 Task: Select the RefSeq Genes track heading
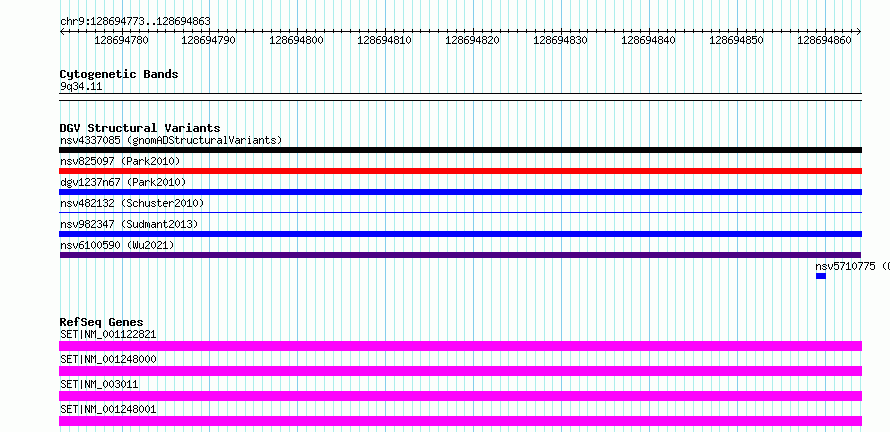tap(101, 322)
